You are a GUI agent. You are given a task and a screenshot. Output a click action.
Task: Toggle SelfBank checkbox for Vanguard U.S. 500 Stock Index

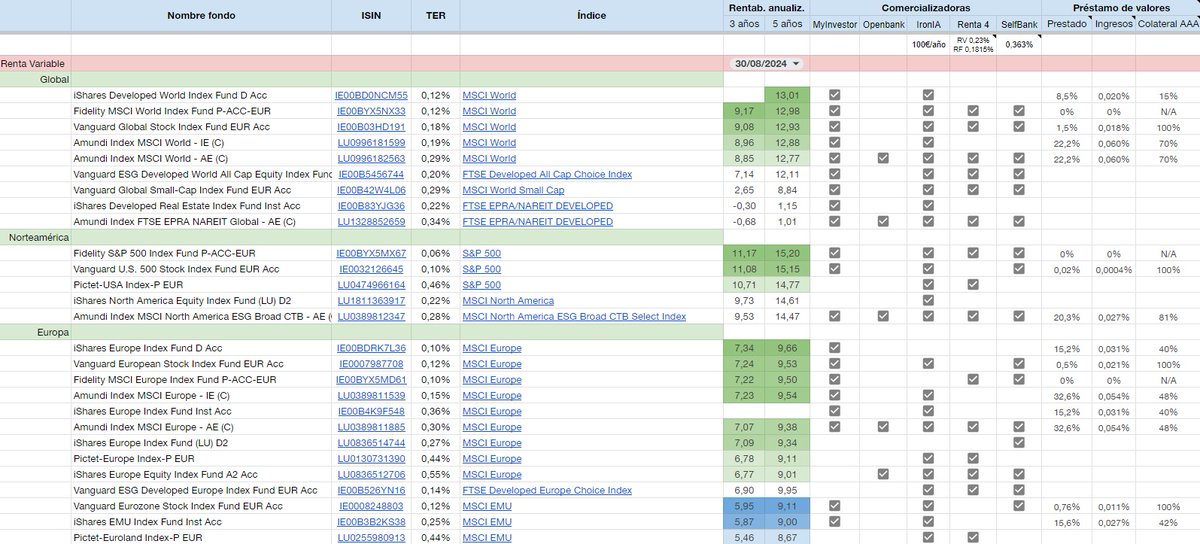tap(1019, 269)
